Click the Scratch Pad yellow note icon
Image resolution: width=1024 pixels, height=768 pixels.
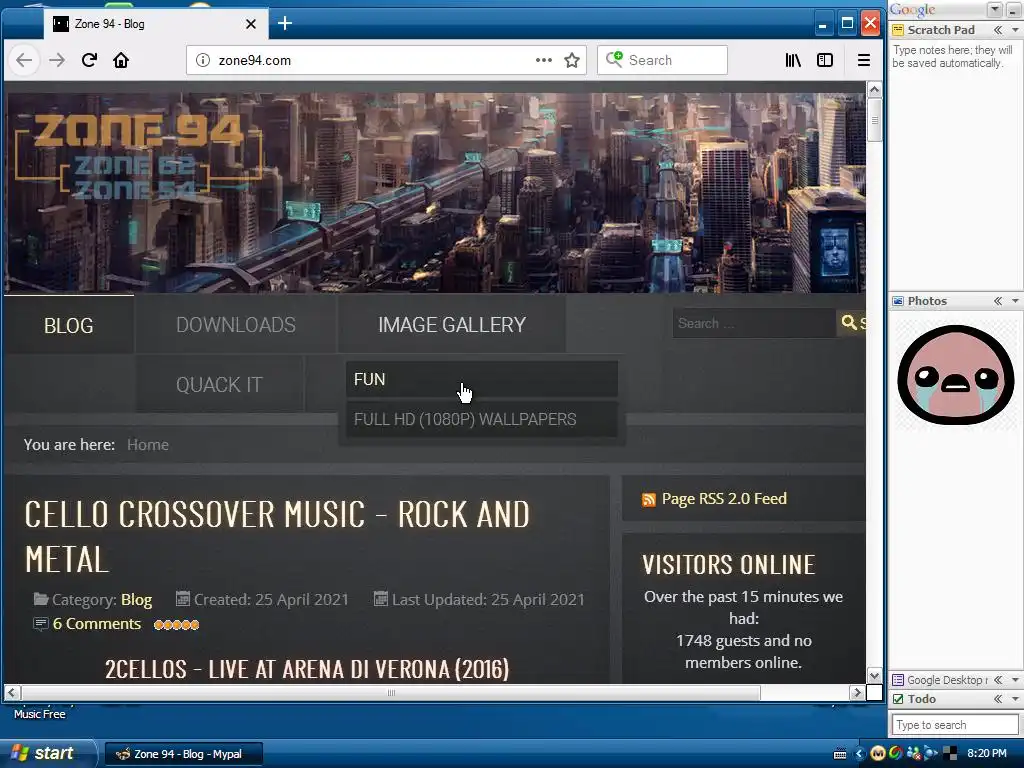click(x=898, y=30)
